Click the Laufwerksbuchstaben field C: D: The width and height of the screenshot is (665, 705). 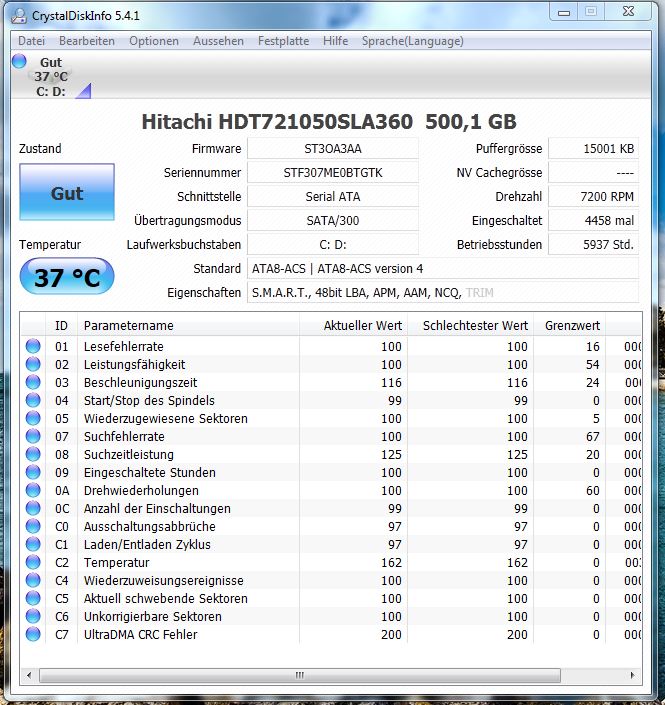click(x=333, y=245)
